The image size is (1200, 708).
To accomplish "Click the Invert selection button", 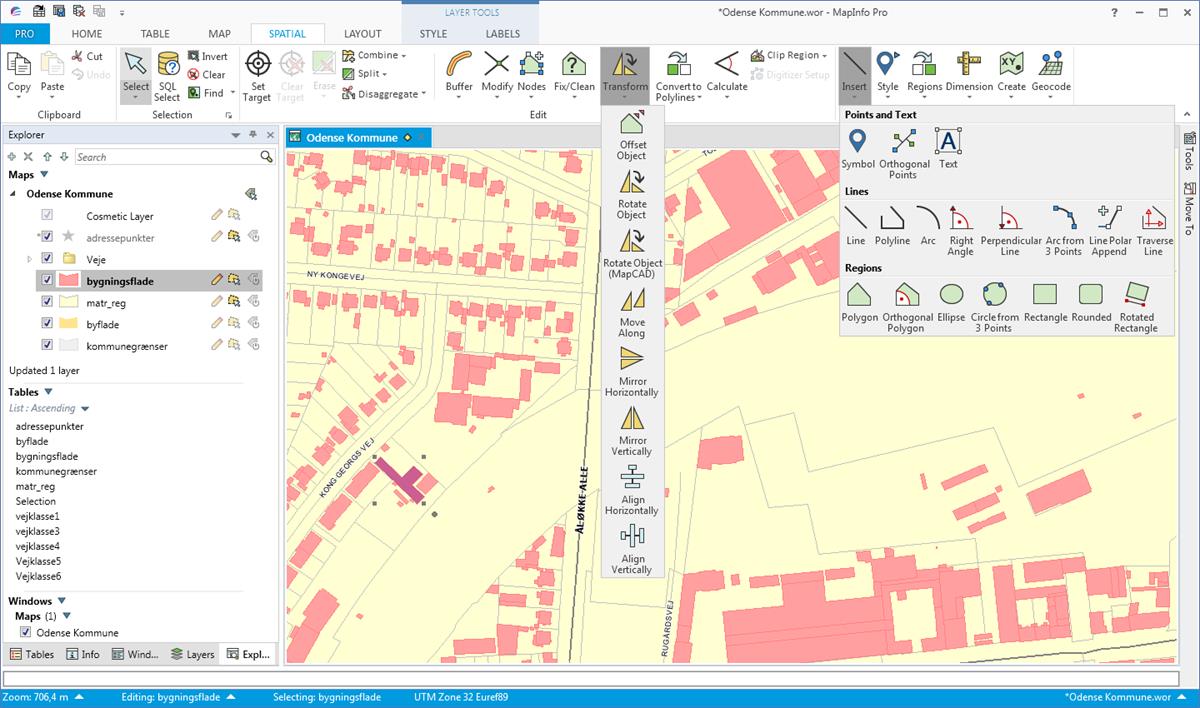I will [207, 57].
